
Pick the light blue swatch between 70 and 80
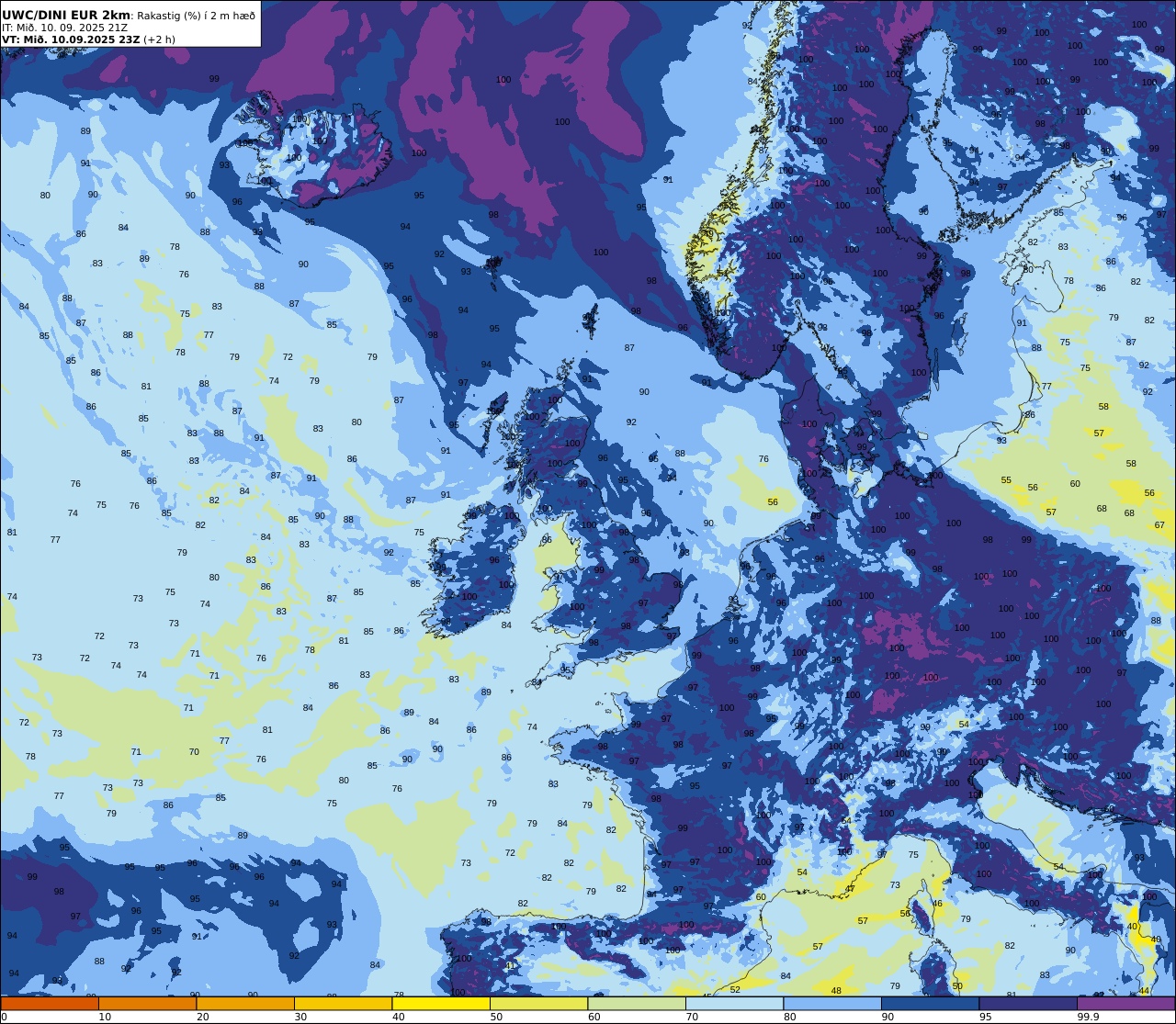click(734, 1003)
